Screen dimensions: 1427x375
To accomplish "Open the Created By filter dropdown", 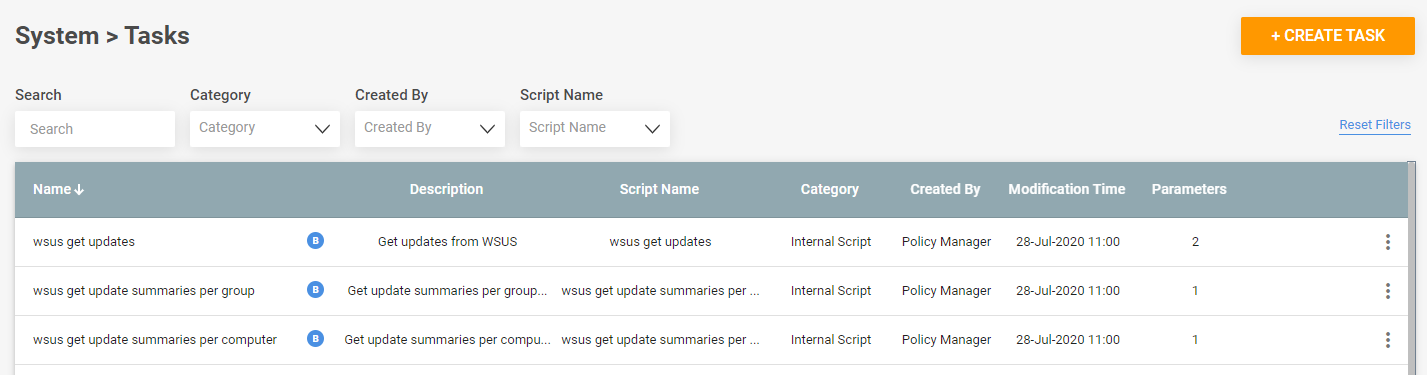I will [x=430, y=129].
